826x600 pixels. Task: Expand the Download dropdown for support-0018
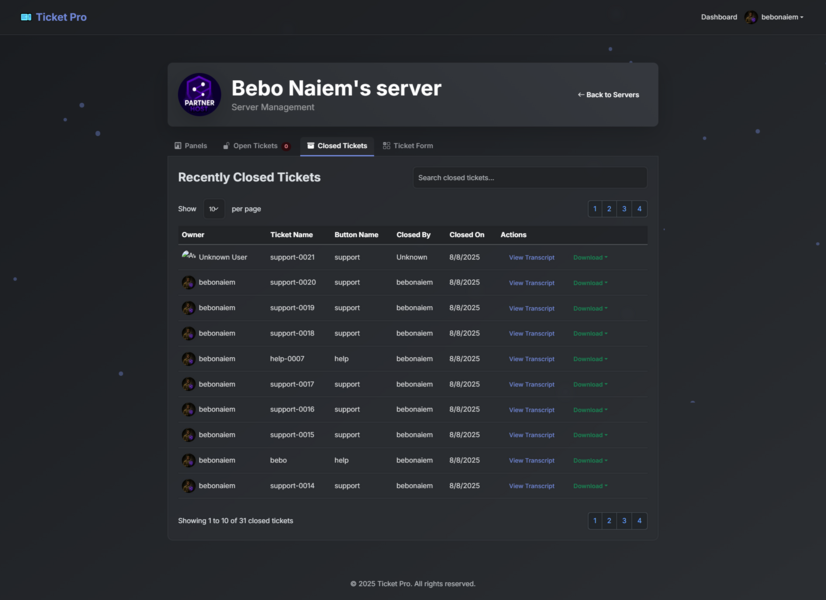coord(590,334)
